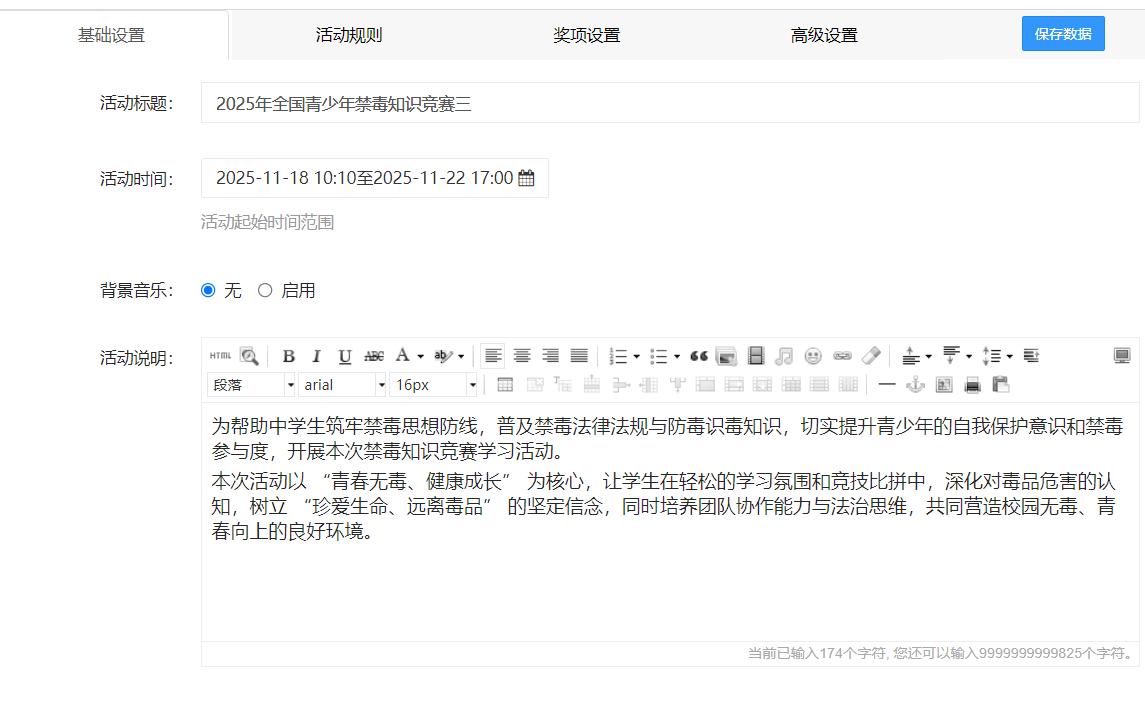Screen dimensions: 1145x703
Task: Open the print function
Action: coord(971,386)
